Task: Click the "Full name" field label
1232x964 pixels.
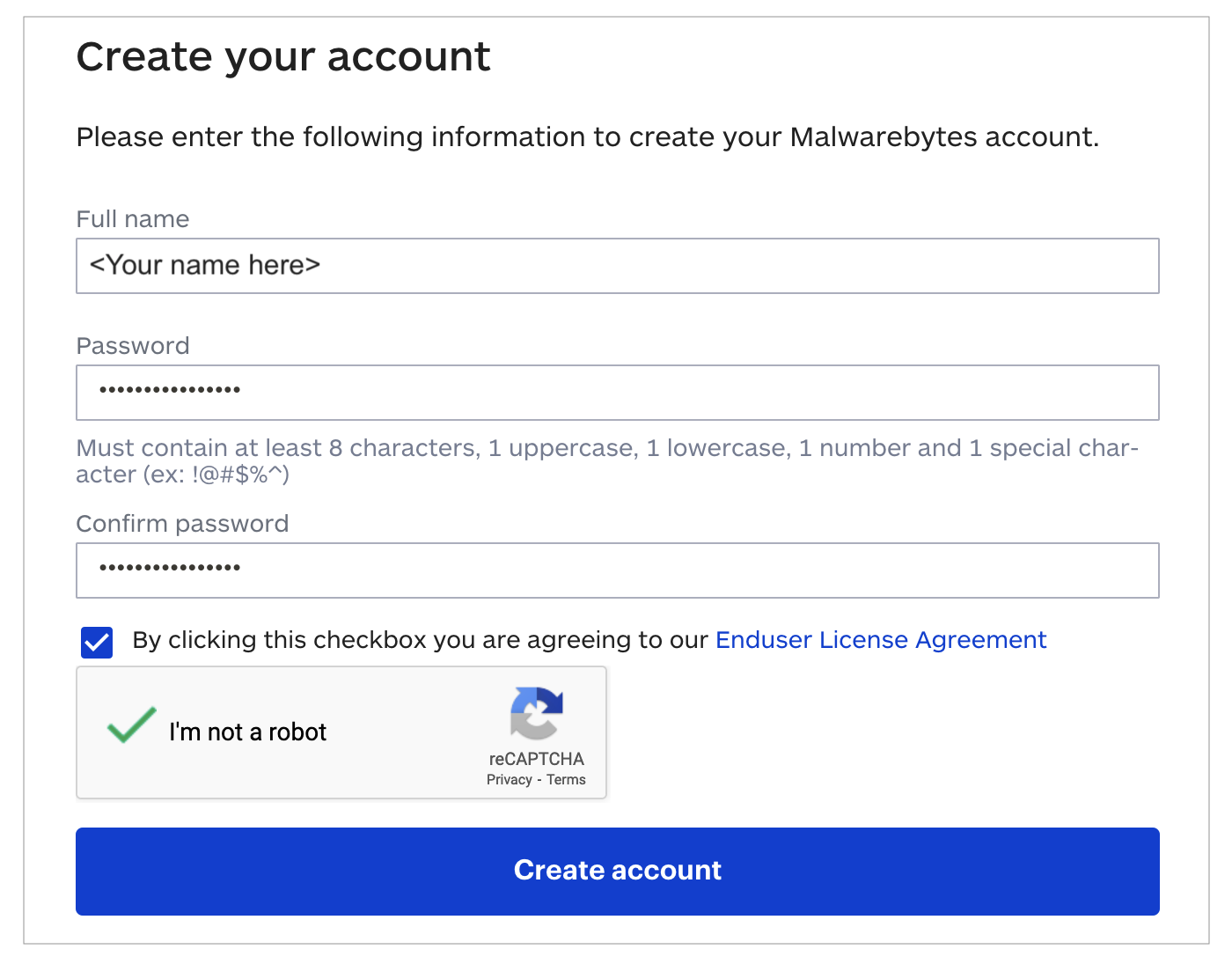Action: coord(133,219)
